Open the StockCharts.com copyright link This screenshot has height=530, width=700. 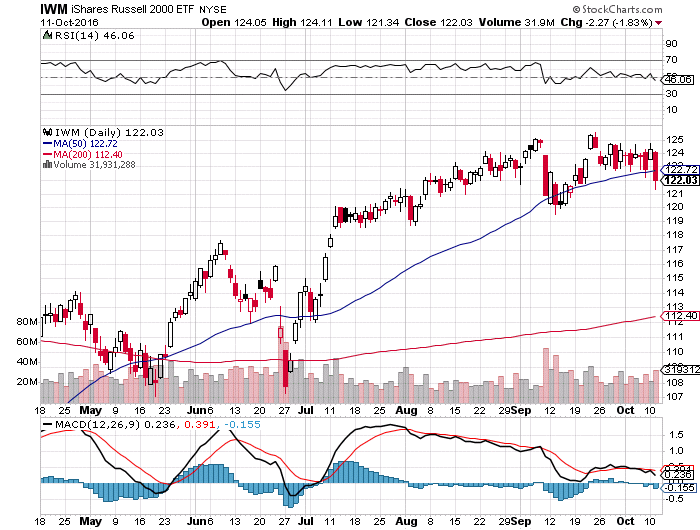click(x=617, y=9)
